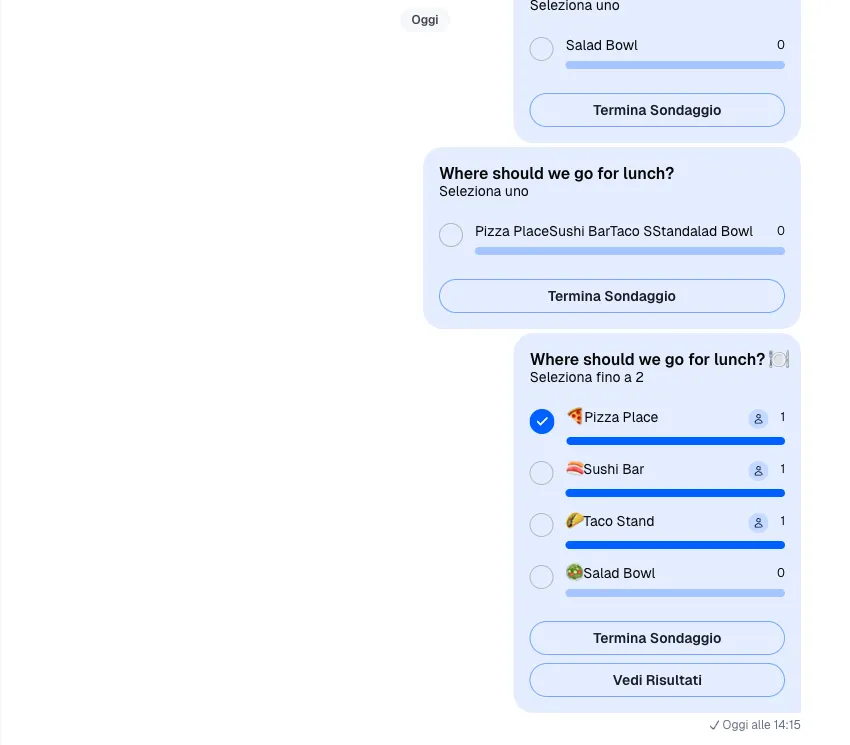Click the sushi emoji before Sushi Bar

(575, 468)
